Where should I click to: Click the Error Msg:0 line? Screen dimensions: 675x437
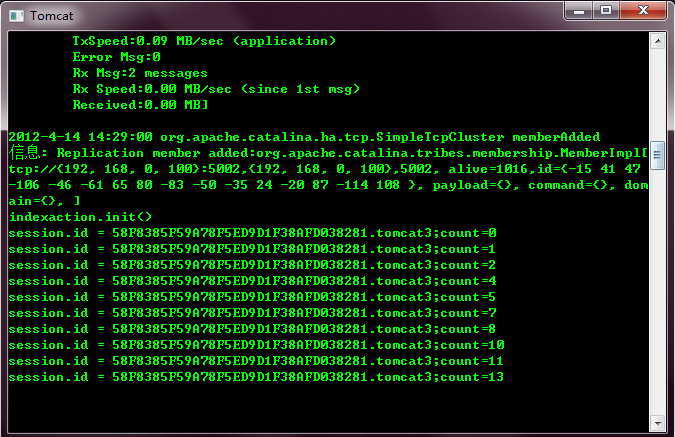coord(116,57)
